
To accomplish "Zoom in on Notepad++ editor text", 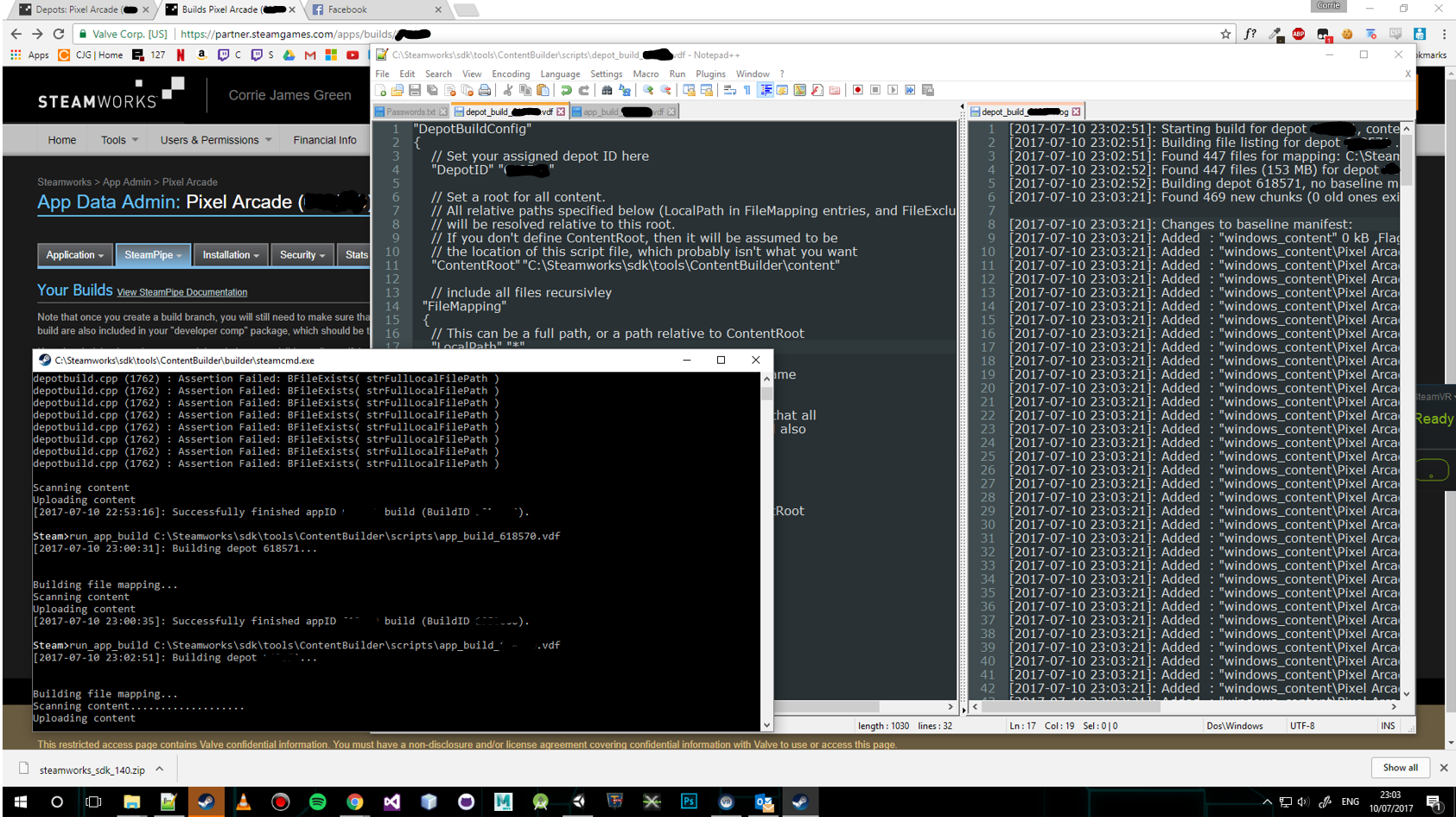I will (x=648, y=90).
